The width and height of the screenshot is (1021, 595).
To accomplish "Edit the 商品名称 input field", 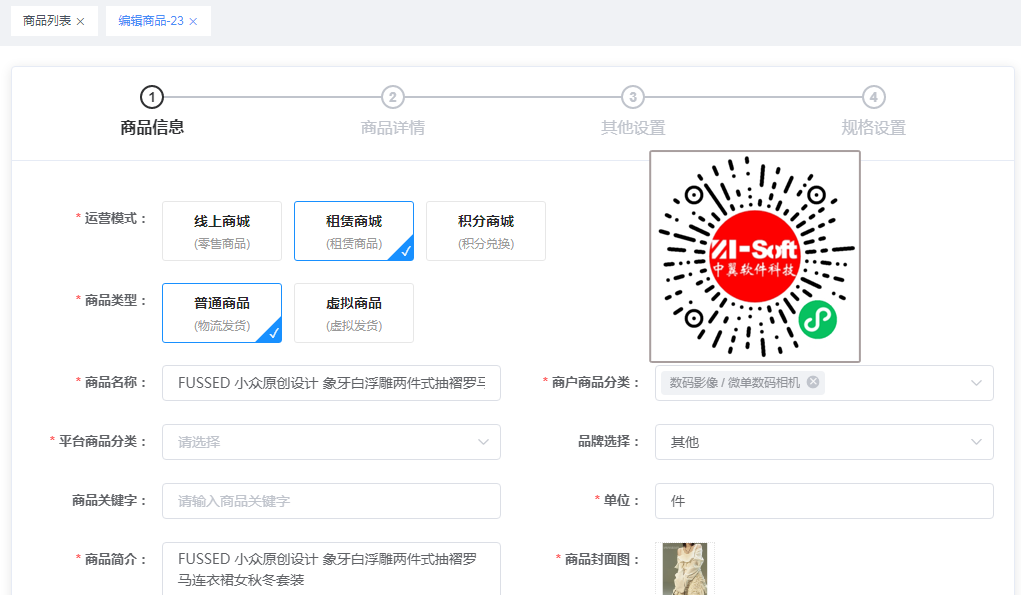I will coord(331,383).
